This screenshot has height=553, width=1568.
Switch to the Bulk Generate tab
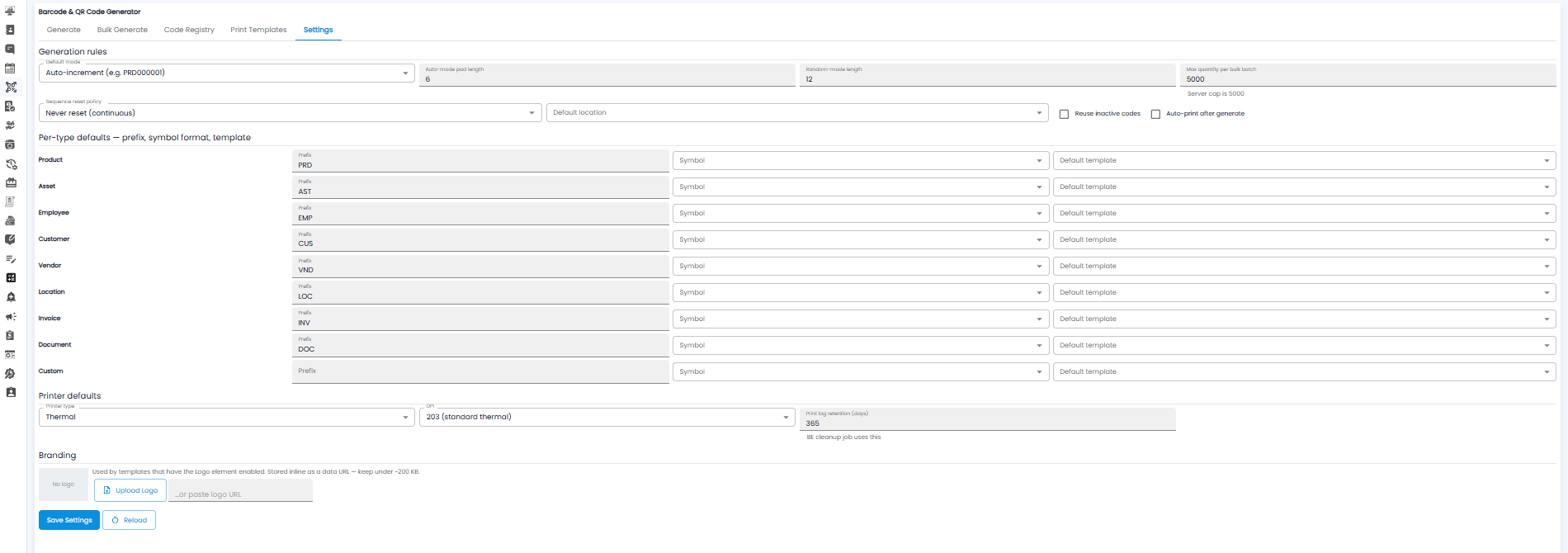coord(122,30)
